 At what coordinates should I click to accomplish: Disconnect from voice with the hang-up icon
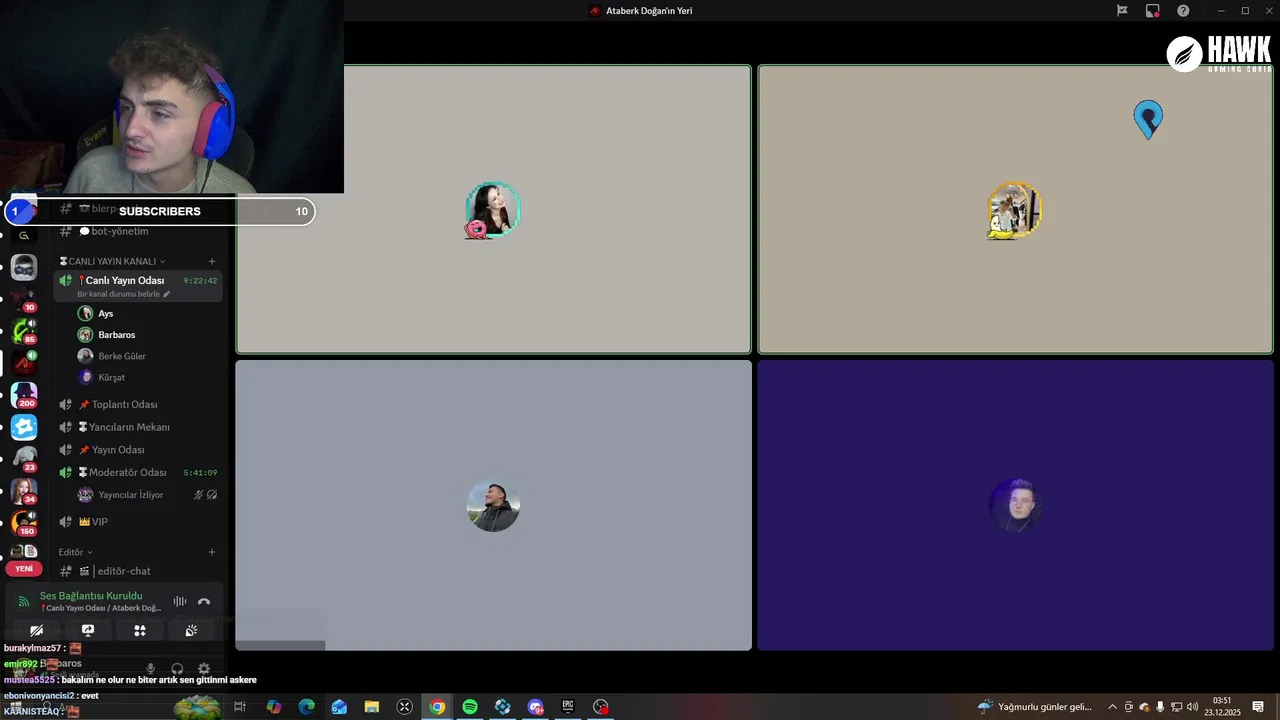204,601
